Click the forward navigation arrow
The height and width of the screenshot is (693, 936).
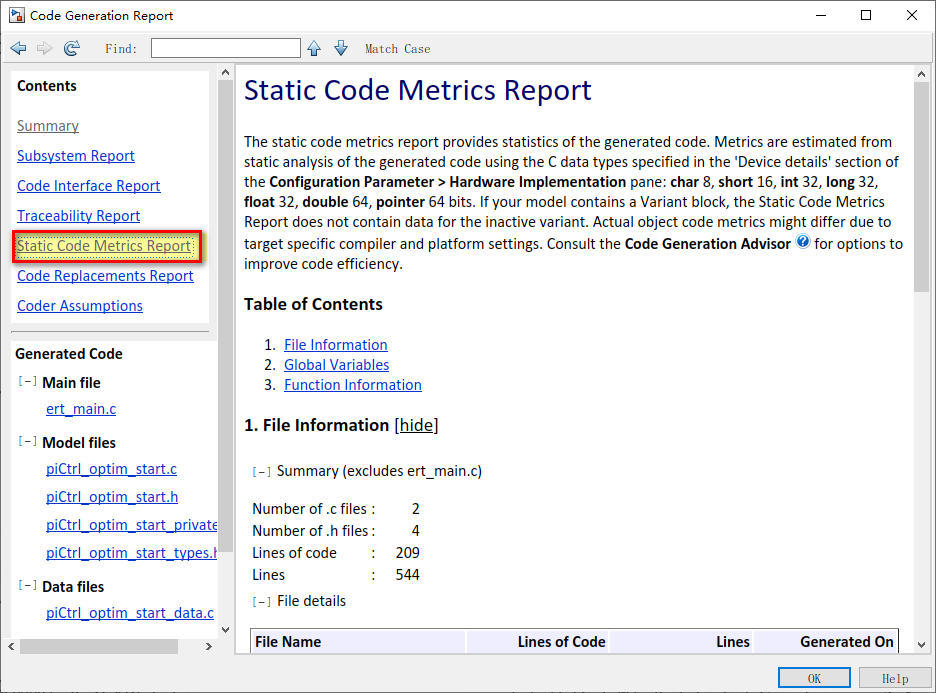(43, 47)
